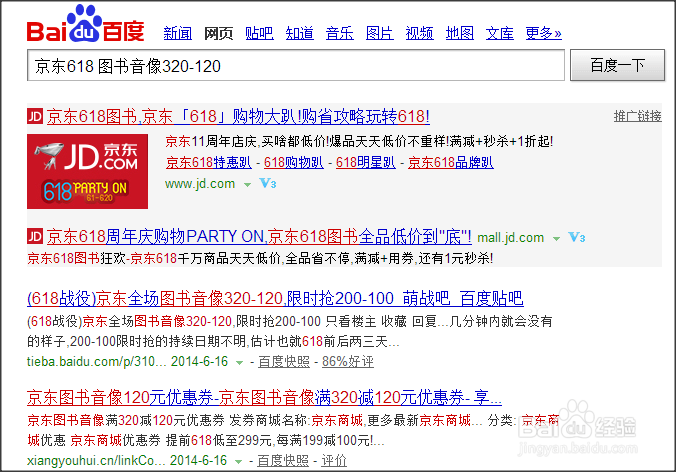Click the 百度一下 search button
Screen dimensions: 676x472
tap(617, 66)
